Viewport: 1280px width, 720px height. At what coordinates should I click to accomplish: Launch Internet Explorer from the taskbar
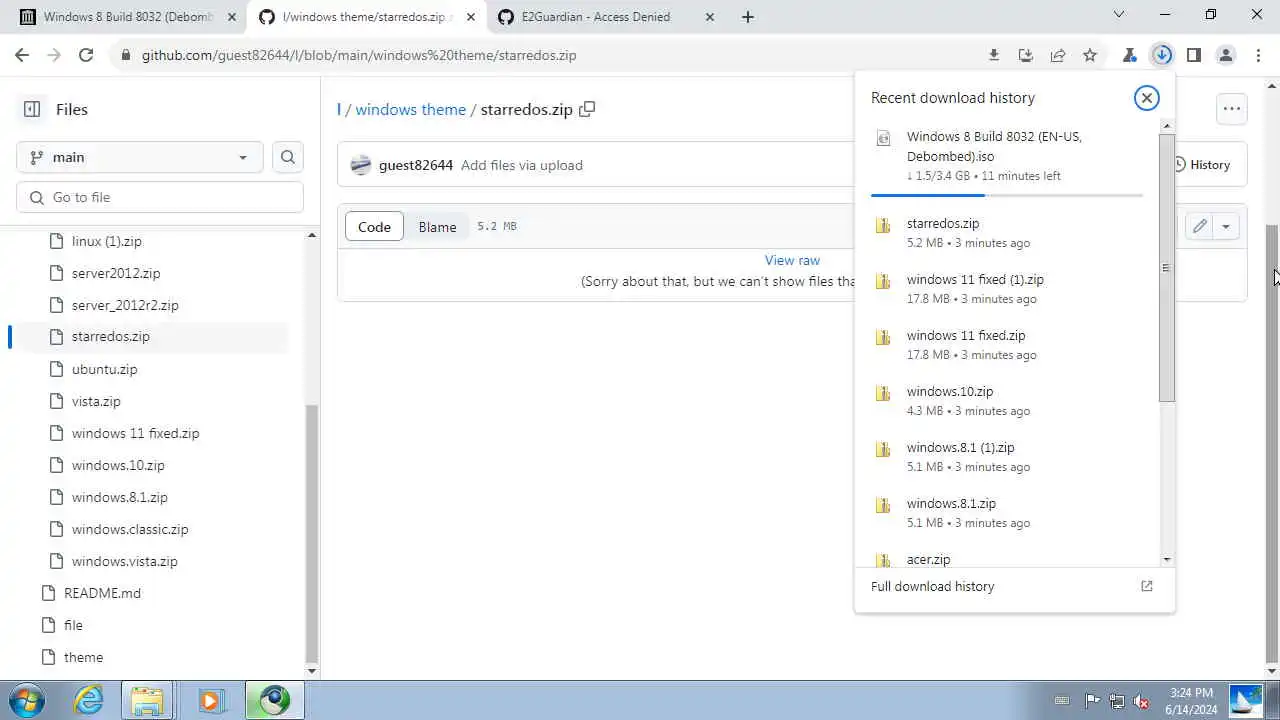89,700
